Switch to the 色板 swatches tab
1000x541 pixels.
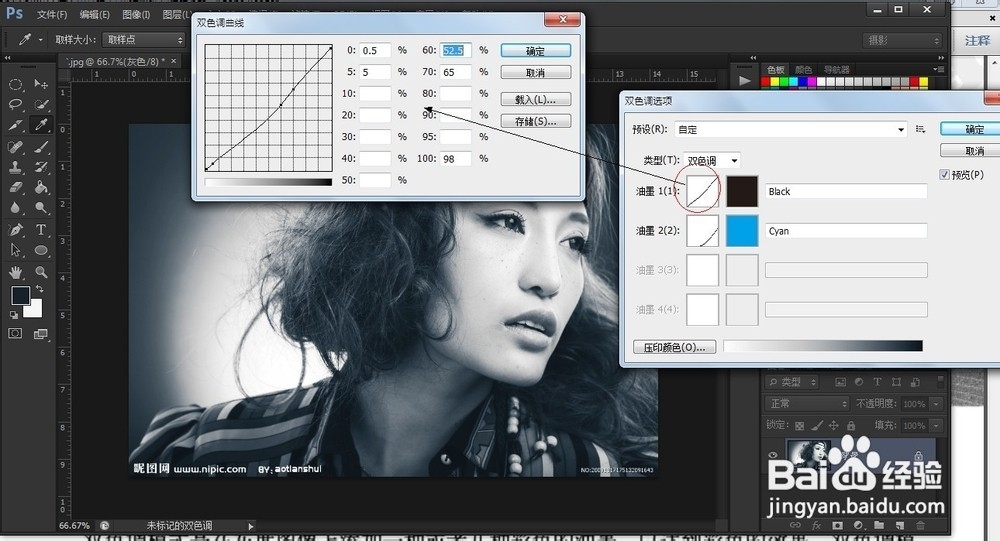tap(776, 70)
